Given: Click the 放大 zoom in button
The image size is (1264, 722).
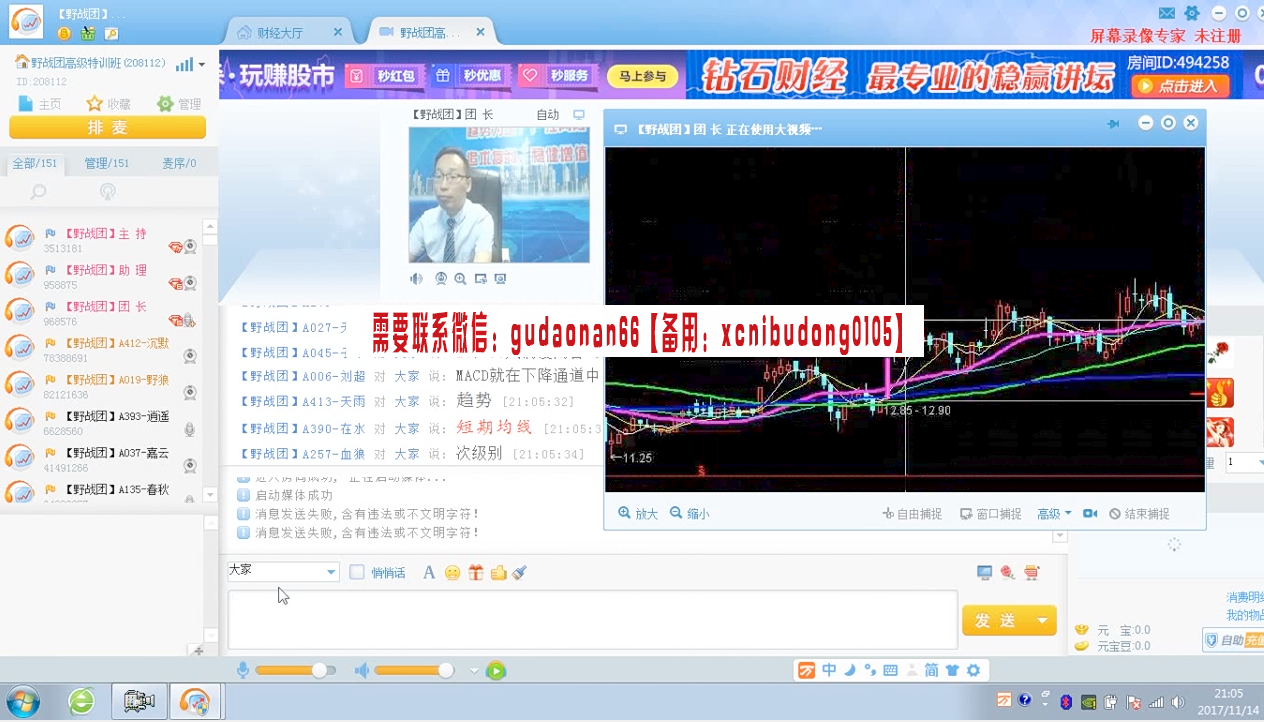Looking at the screenshot, I should click(x=638, y=513).
